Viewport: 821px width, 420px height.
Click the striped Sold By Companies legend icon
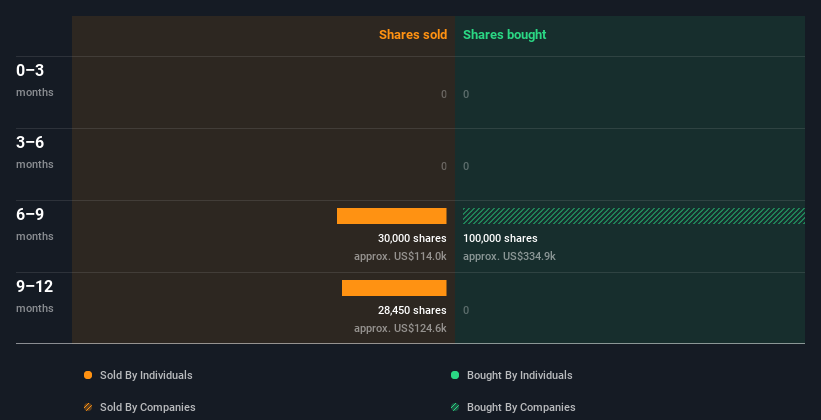88,407
